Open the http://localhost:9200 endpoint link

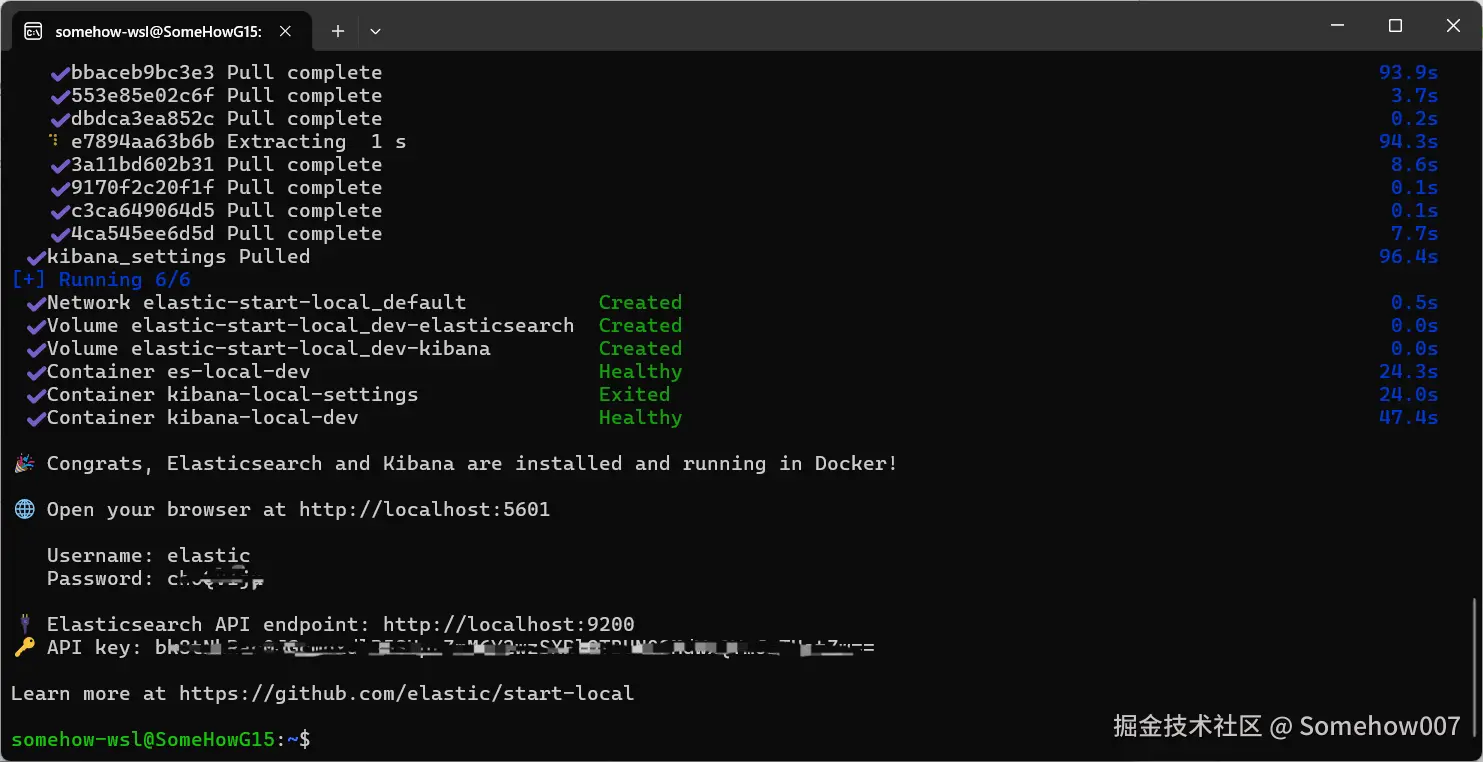click(x=508, y=624)
